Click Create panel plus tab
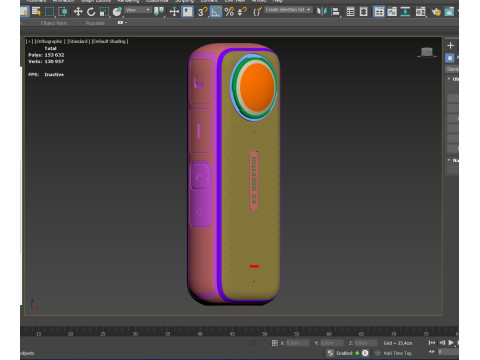This screenshot has height=360, width=480. 450,45
